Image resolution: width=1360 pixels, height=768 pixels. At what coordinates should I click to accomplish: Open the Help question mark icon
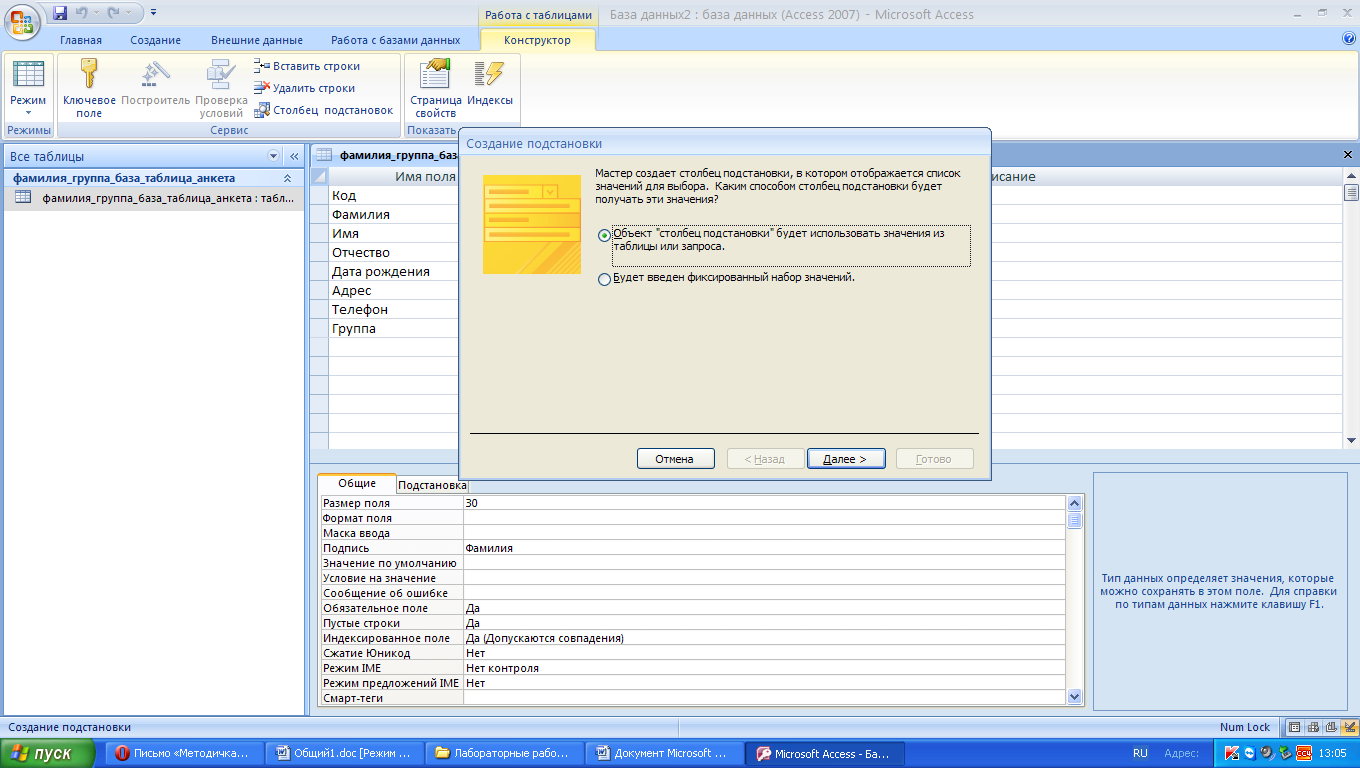point(1348,39)
